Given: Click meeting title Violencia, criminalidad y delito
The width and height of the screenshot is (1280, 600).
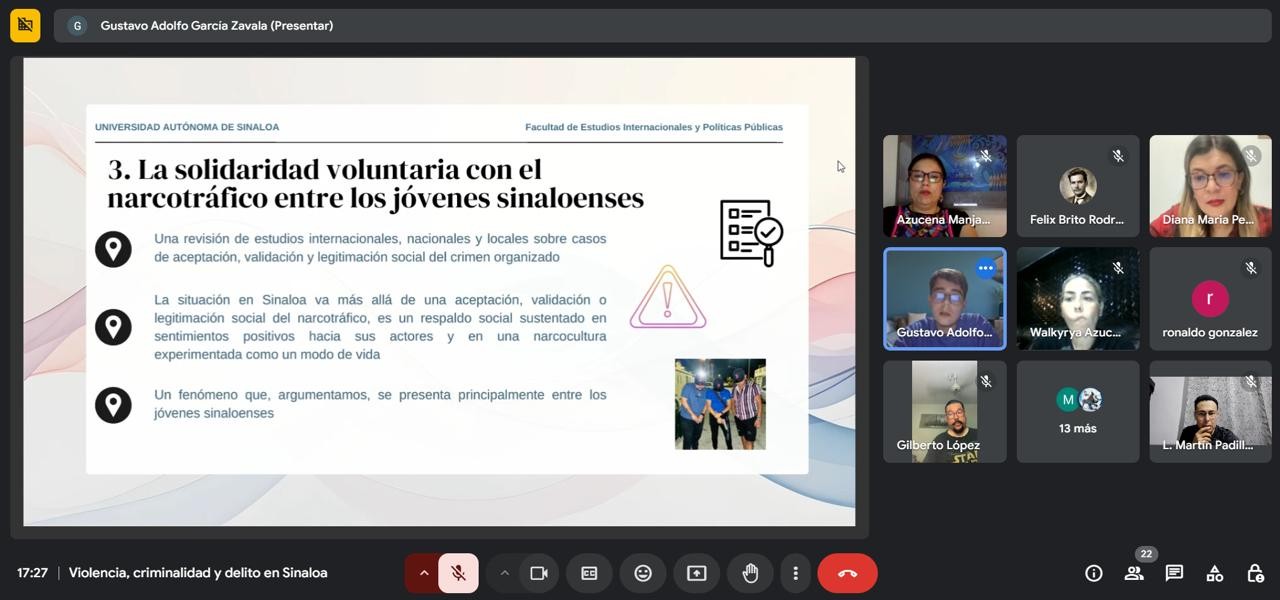Looking at the screenshot, I should (198, 573).
